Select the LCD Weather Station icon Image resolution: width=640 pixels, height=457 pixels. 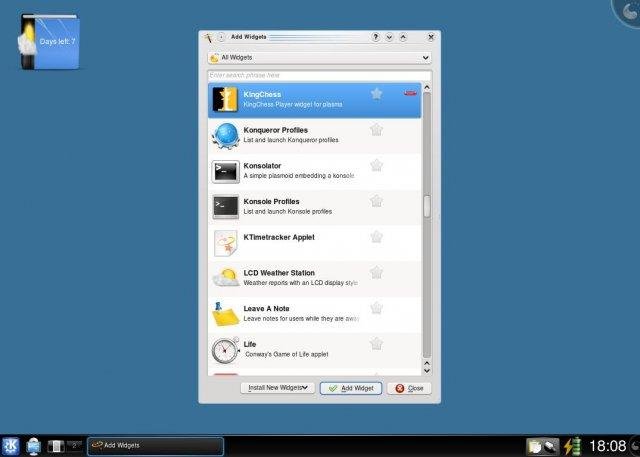(225, 278)
